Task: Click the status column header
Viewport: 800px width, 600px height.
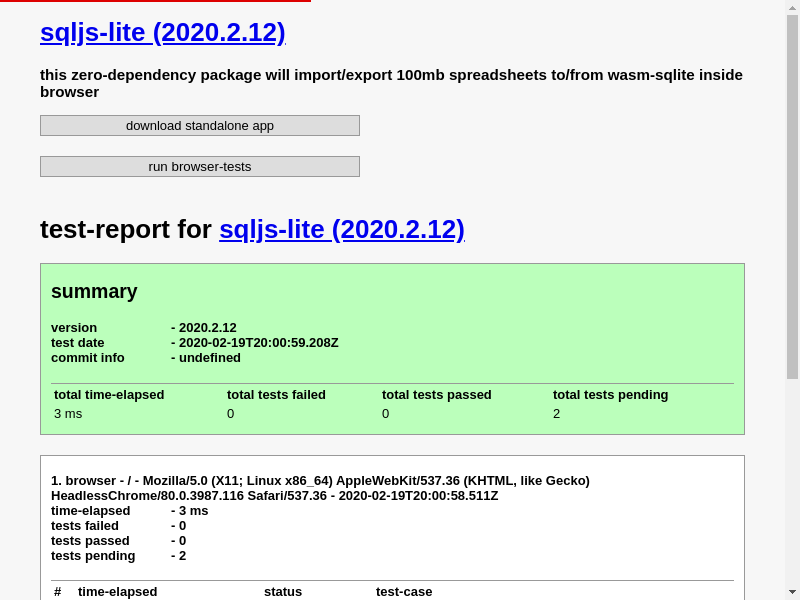Action: 283,592
